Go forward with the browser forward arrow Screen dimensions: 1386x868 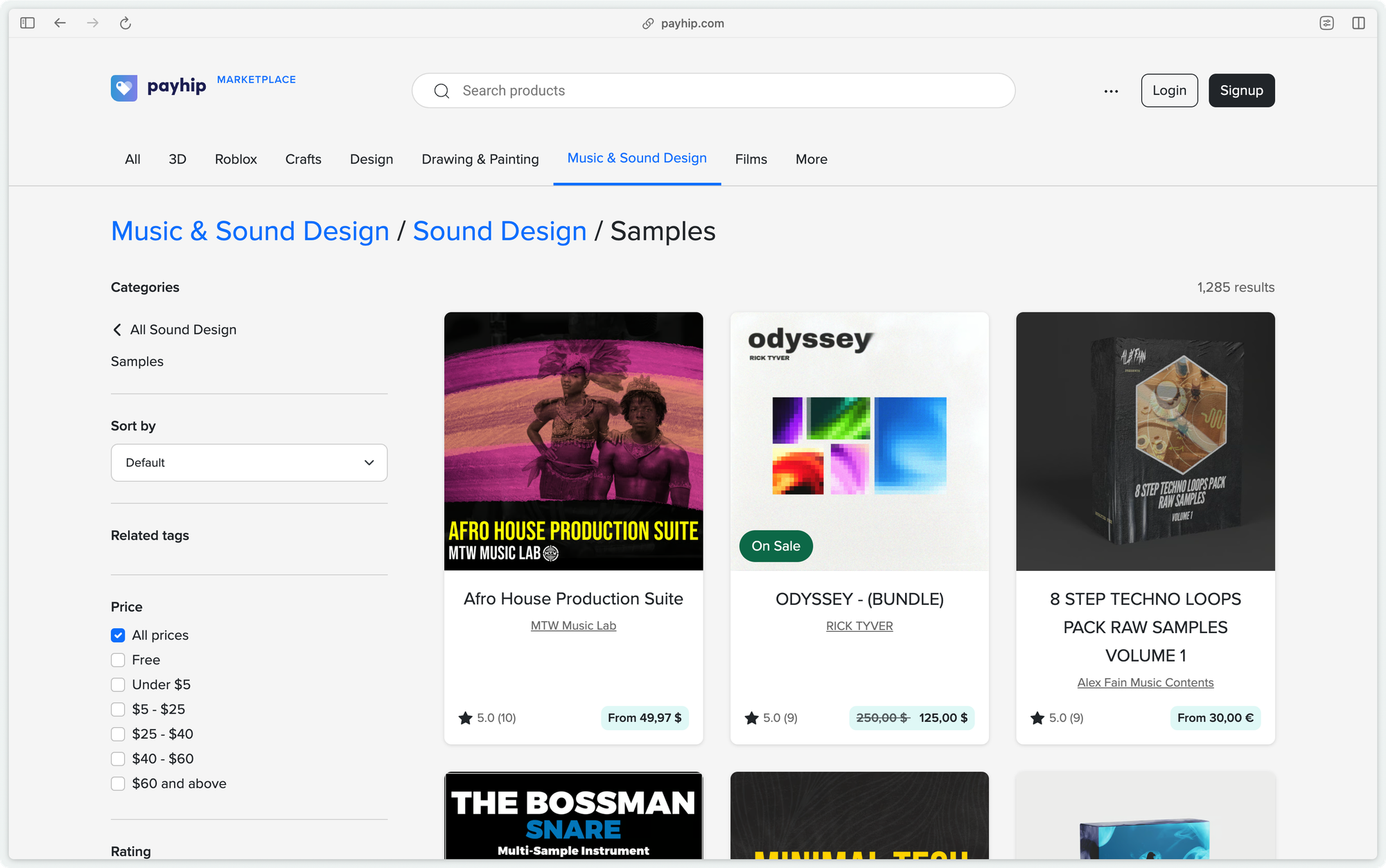click(x=92, y=23)
